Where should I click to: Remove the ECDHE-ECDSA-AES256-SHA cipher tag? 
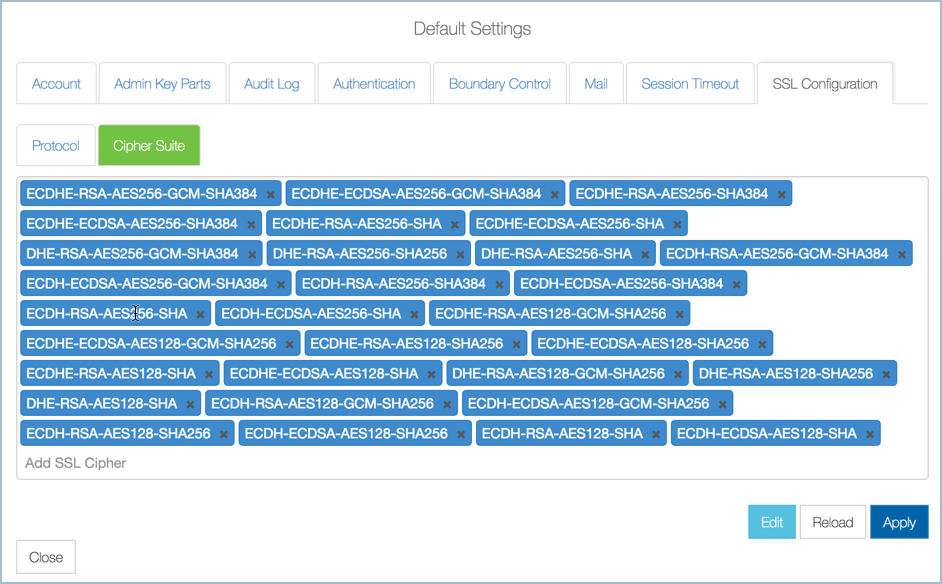677,225
